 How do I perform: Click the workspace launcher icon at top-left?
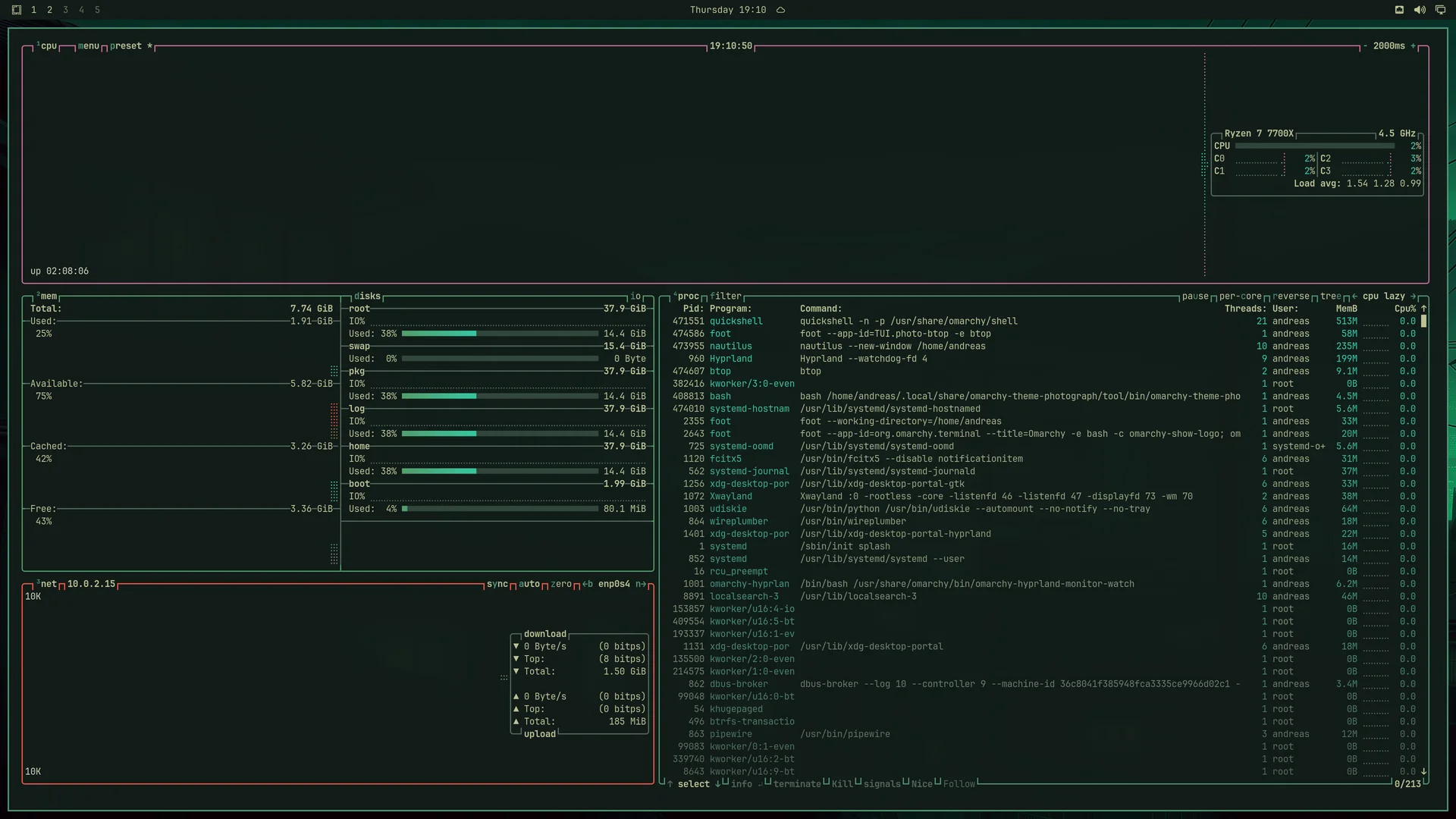click(x=17, y=10)
